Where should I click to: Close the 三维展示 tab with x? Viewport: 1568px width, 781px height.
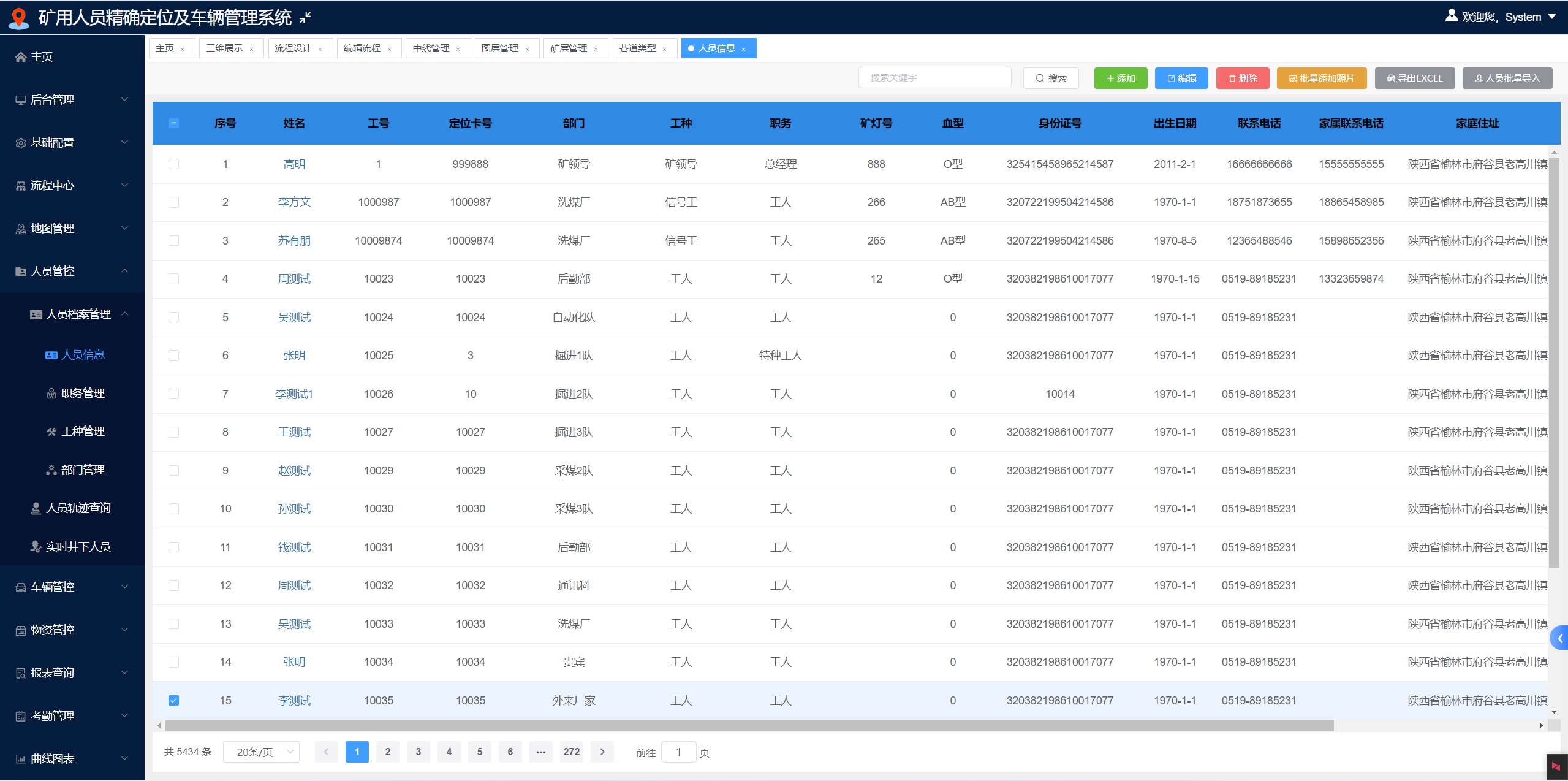pyautogui.click(x=251, y=49)
